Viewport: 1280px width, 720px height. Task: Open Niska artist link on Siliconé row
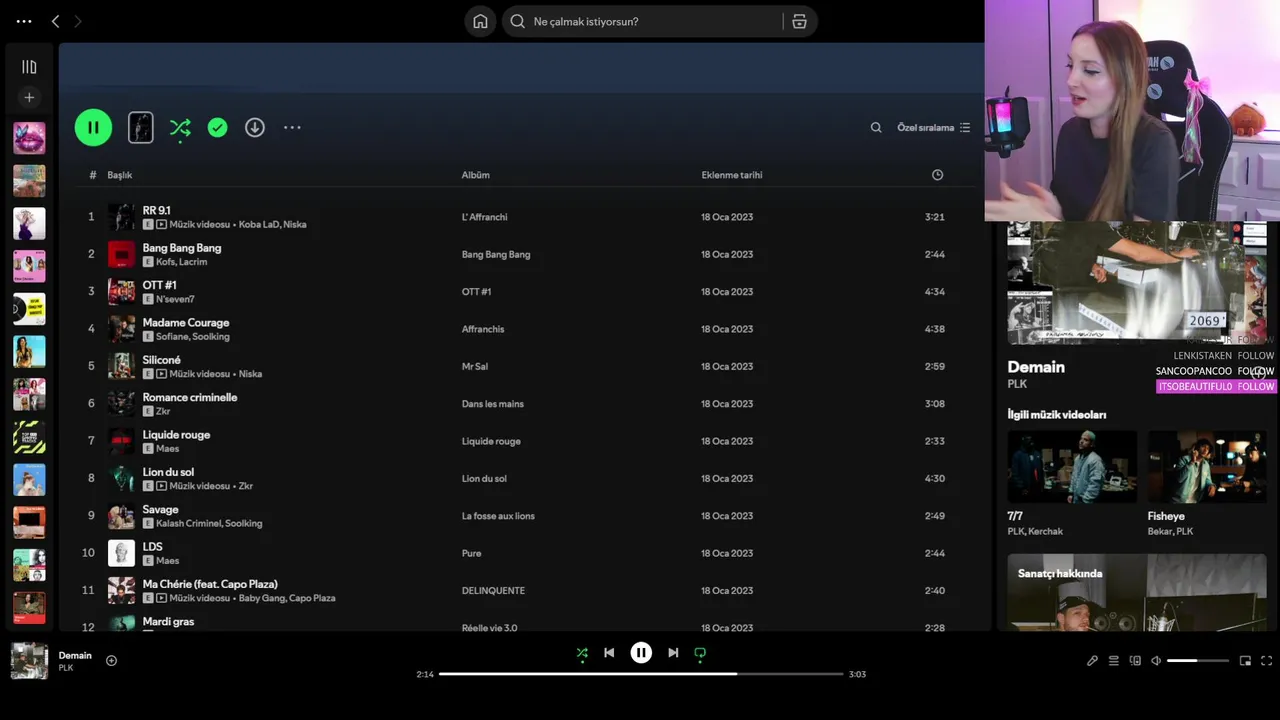pyautogui.click(x=250, y=374)
